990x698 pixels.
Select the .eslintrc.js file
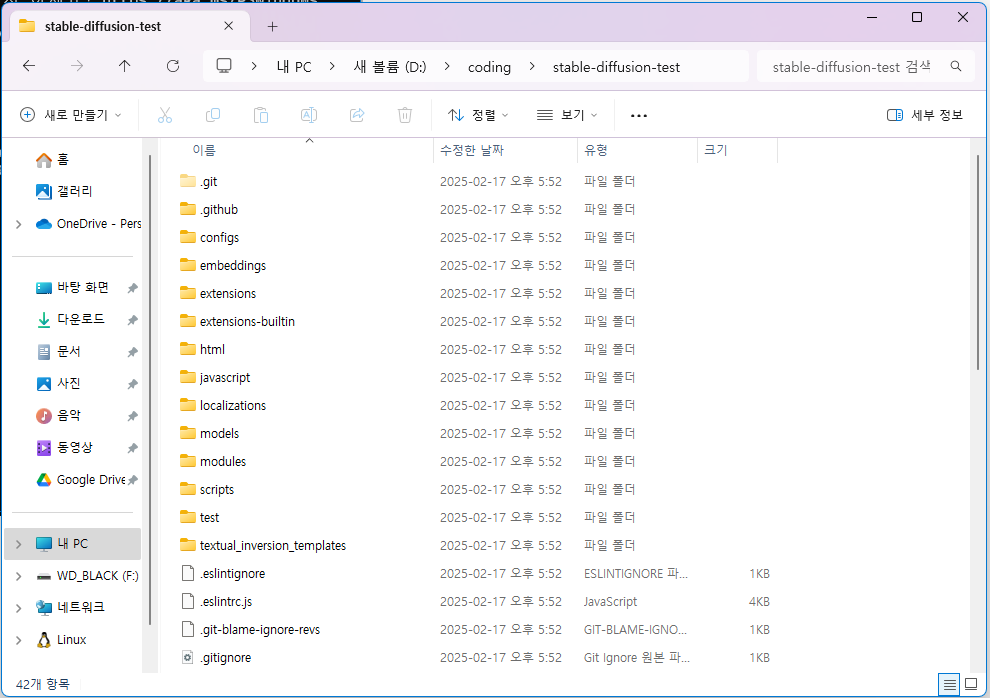(217, 601)
